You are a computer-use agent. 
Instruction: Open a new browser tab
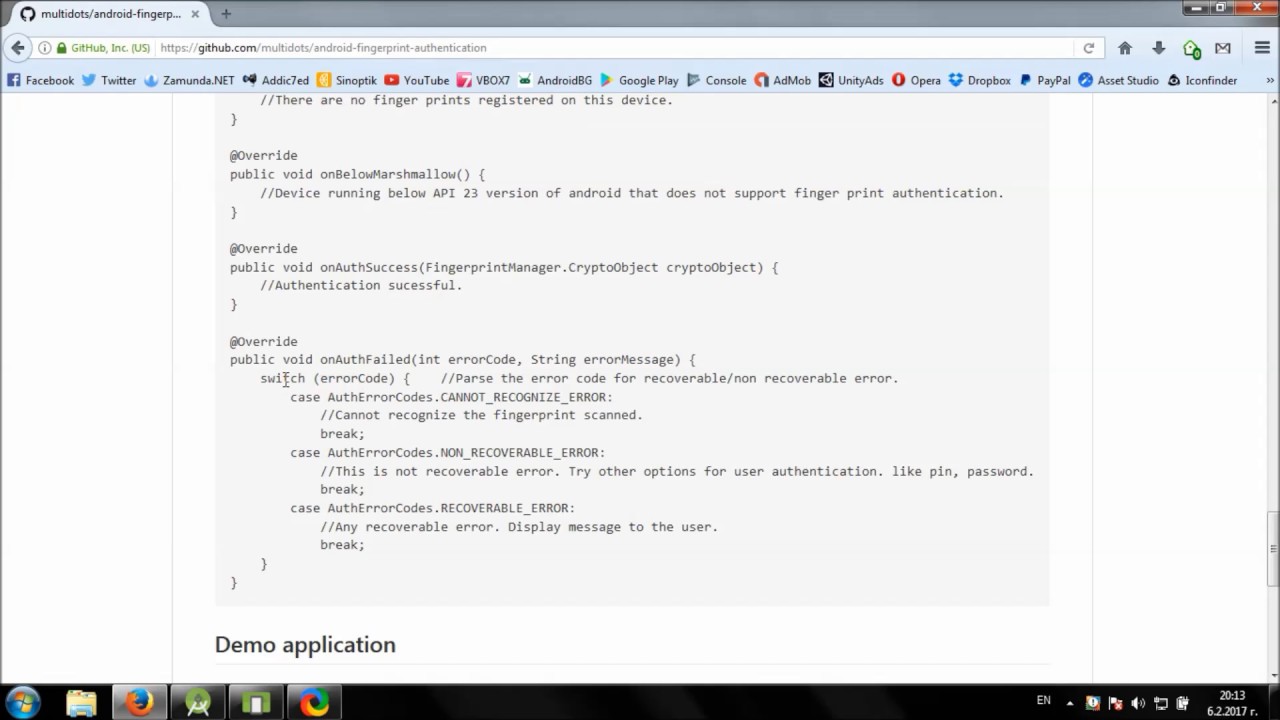[226, 14]
